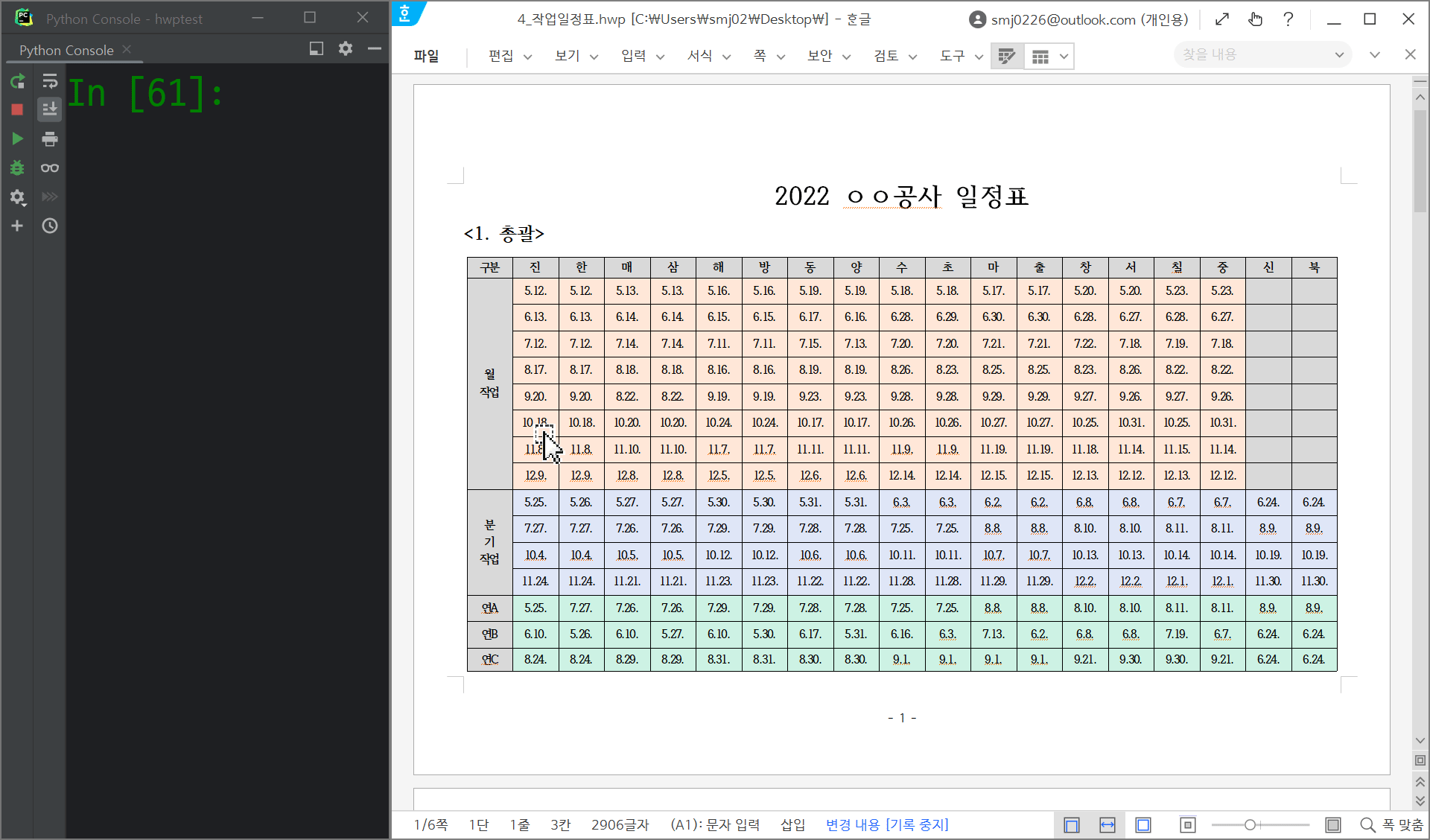Open the 파일 menu
Viewport: 1430px width, 840px height.
coord(426,56)
